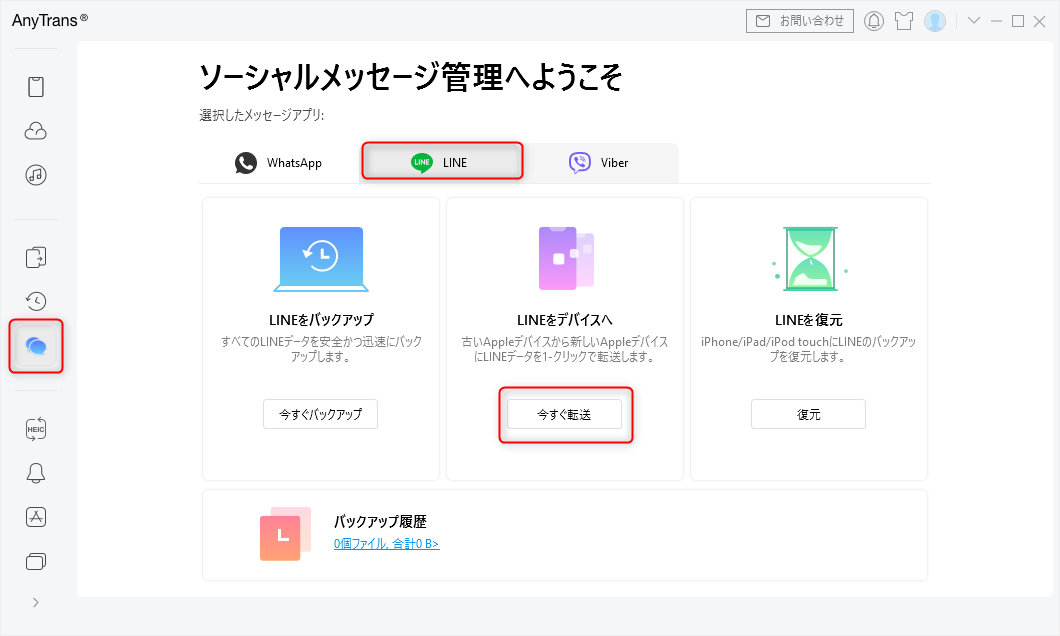The height and width of the screenshot is (636, 1060).
Task: Click the LINEをデバイスへ heading
Action: (564, 320)
